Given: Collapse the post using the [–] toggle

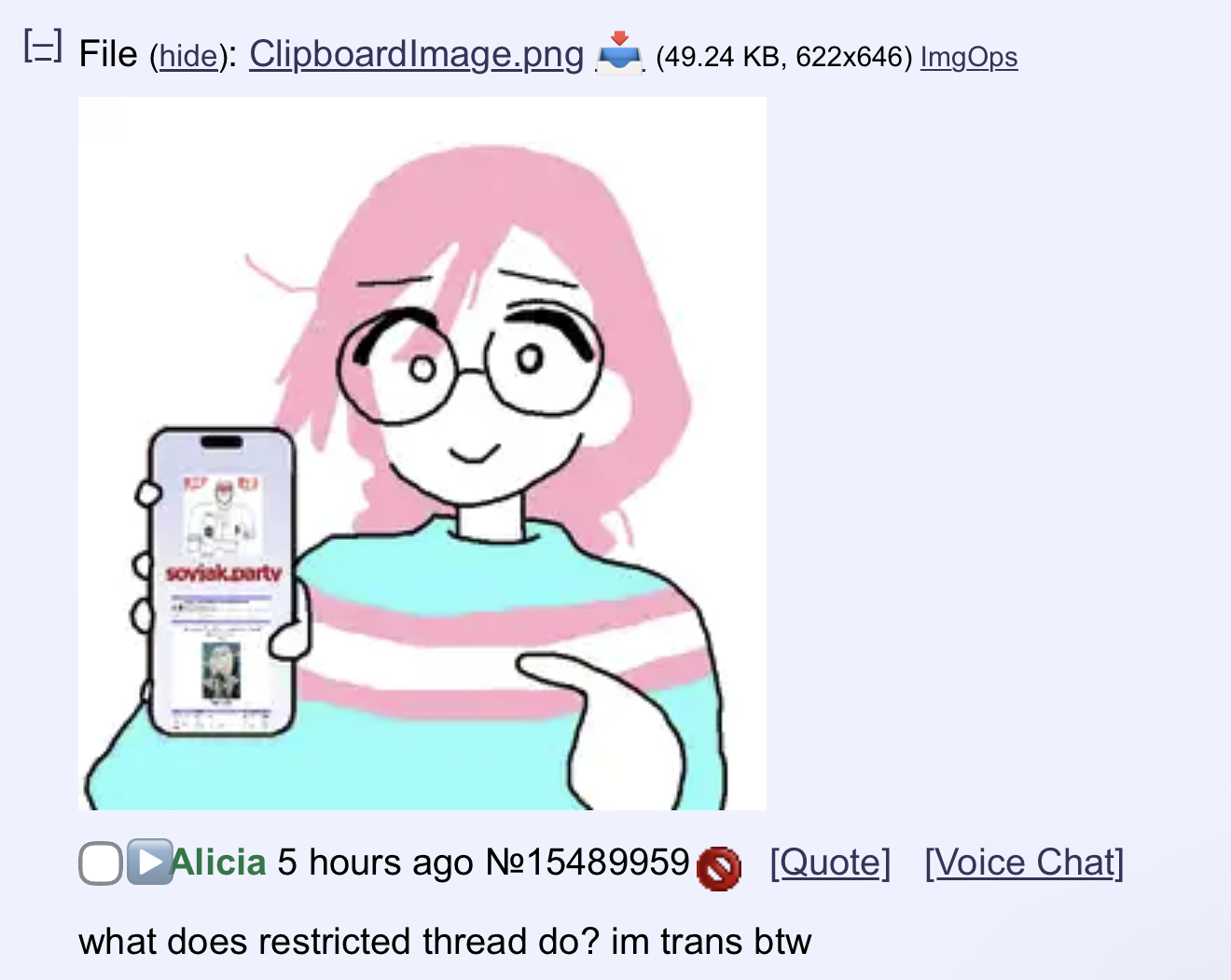Looking at the screenshot, I should point(43,46).
